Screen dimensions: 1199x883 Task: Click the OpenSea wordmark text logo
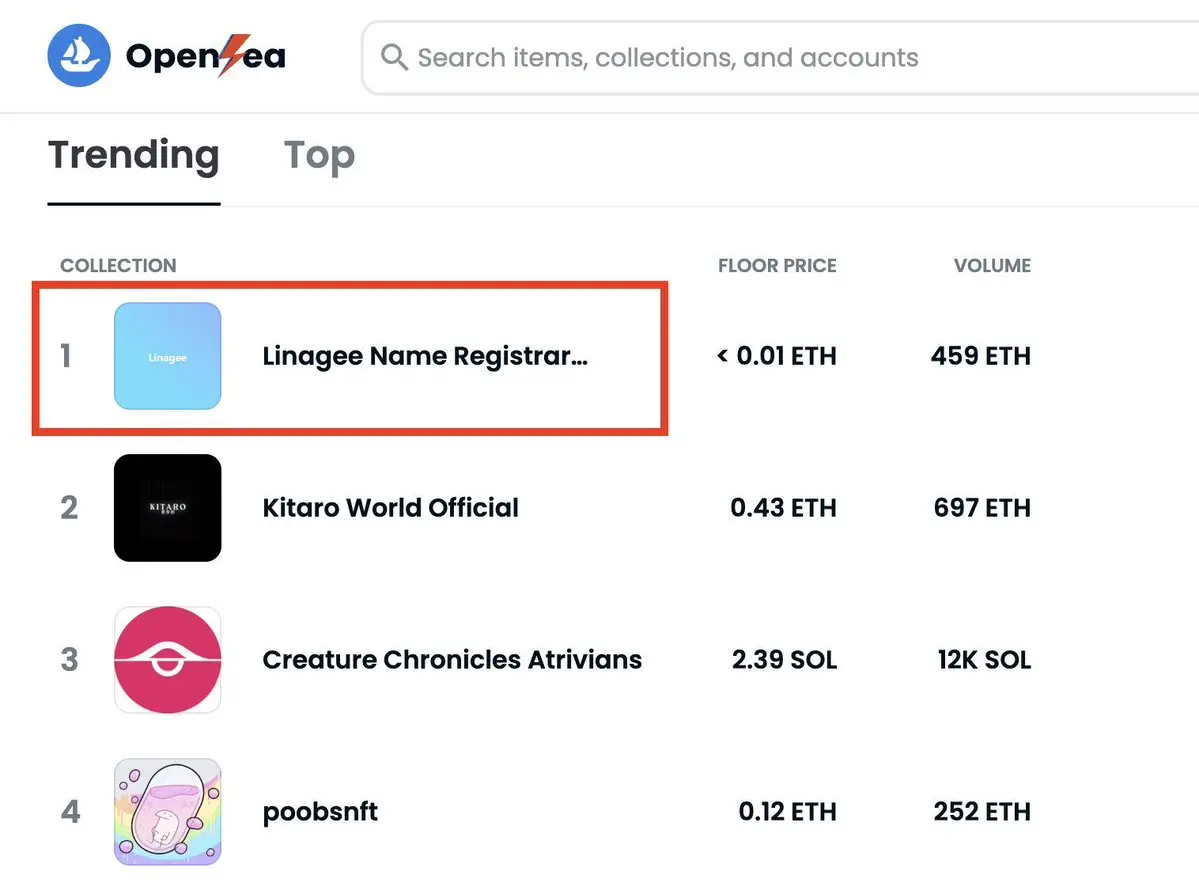click(206, 56)
